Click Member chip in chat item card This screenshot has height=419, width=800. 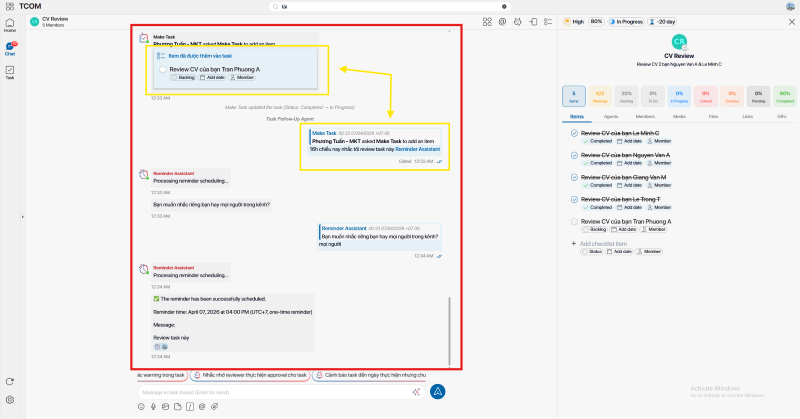[242, 78]
